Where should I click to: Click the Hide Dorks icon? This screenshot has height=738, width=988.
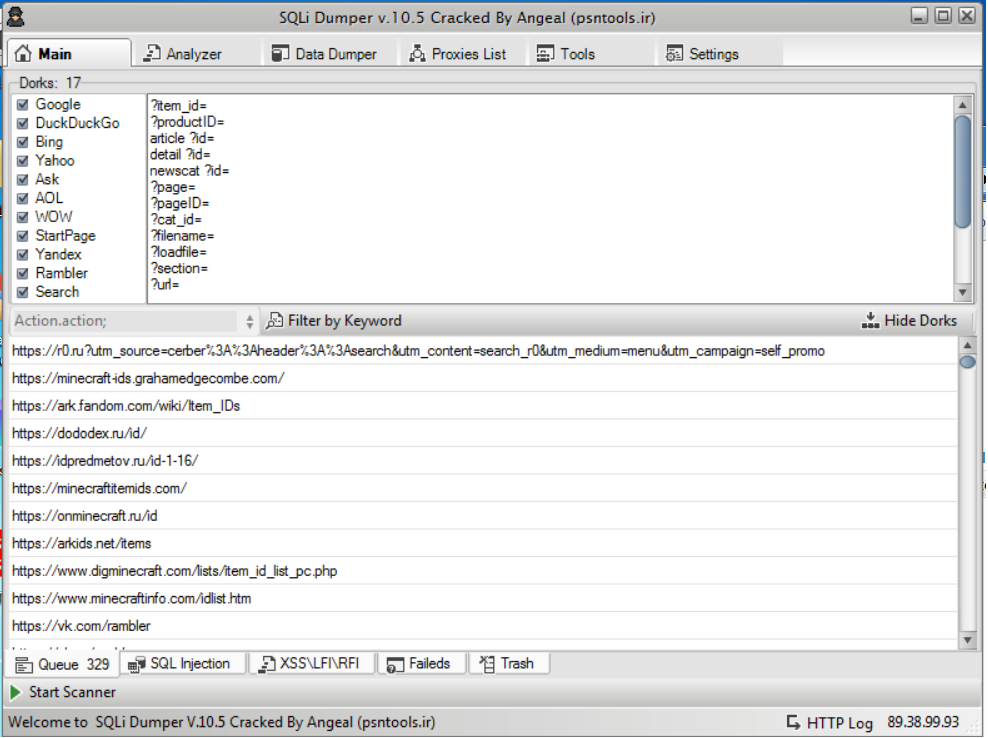pyautogui.click(x=869, y=321)
